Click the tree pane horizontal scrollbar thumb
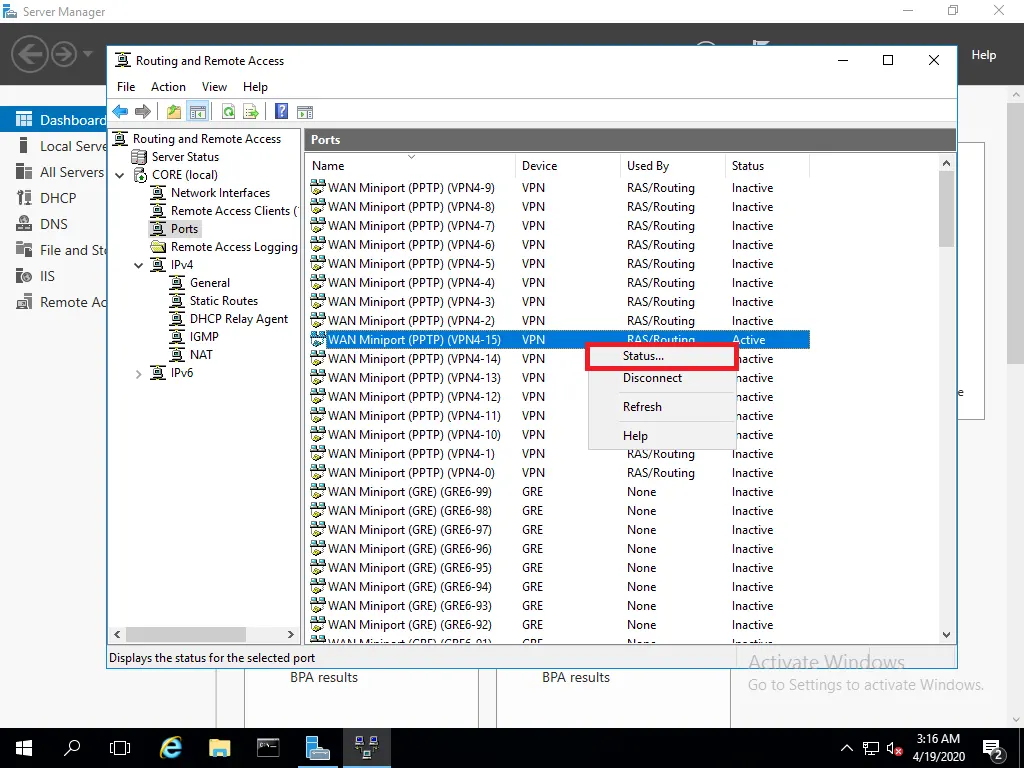The height and width of the screenshot is (768, 1024). point(185,634)
